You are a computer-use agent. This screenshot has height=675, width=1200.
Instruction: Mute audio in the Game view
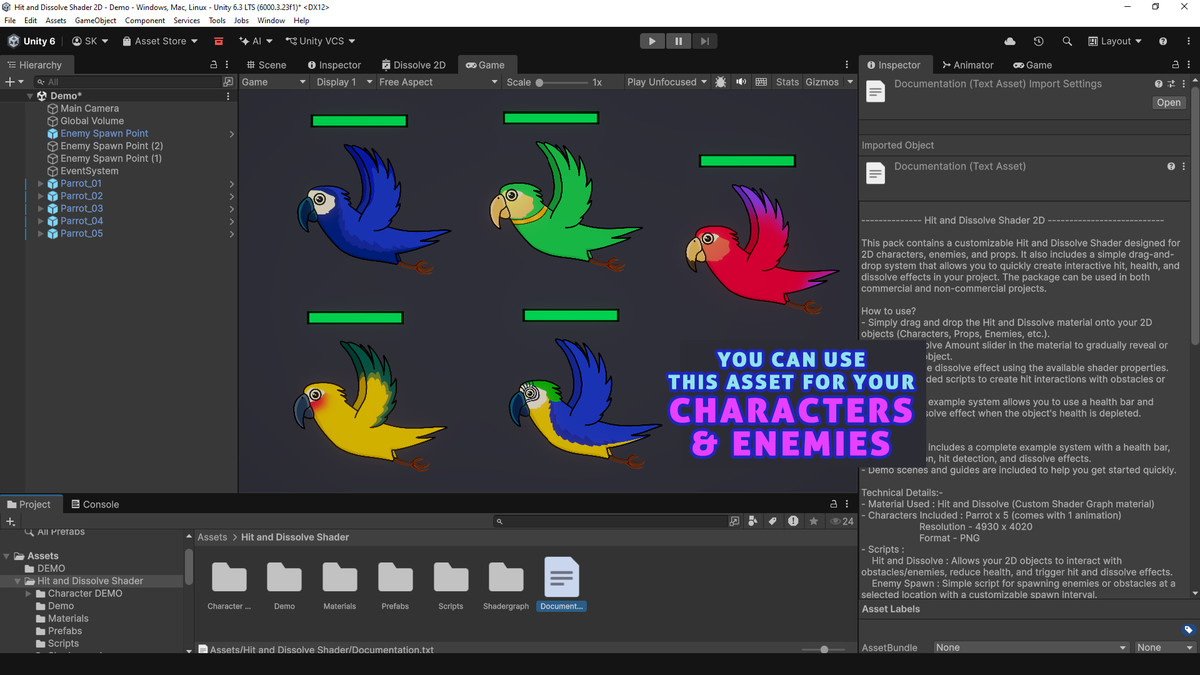click(x=741, y=82)
